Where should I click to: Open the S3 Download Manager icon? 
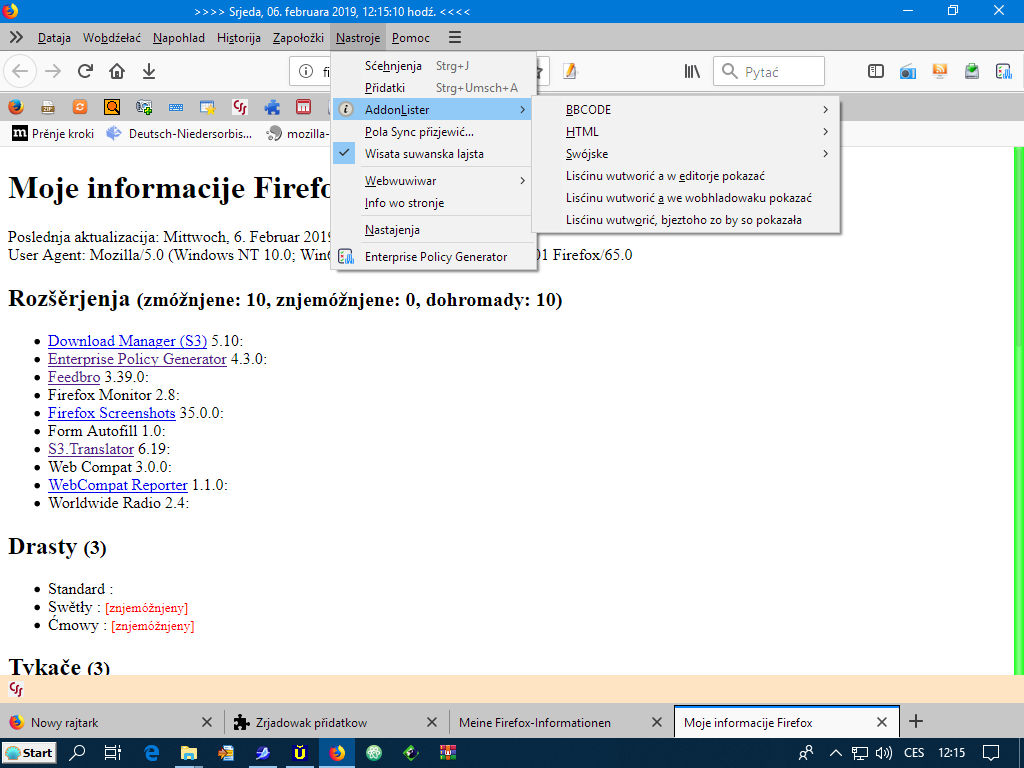tap(972, 71)
